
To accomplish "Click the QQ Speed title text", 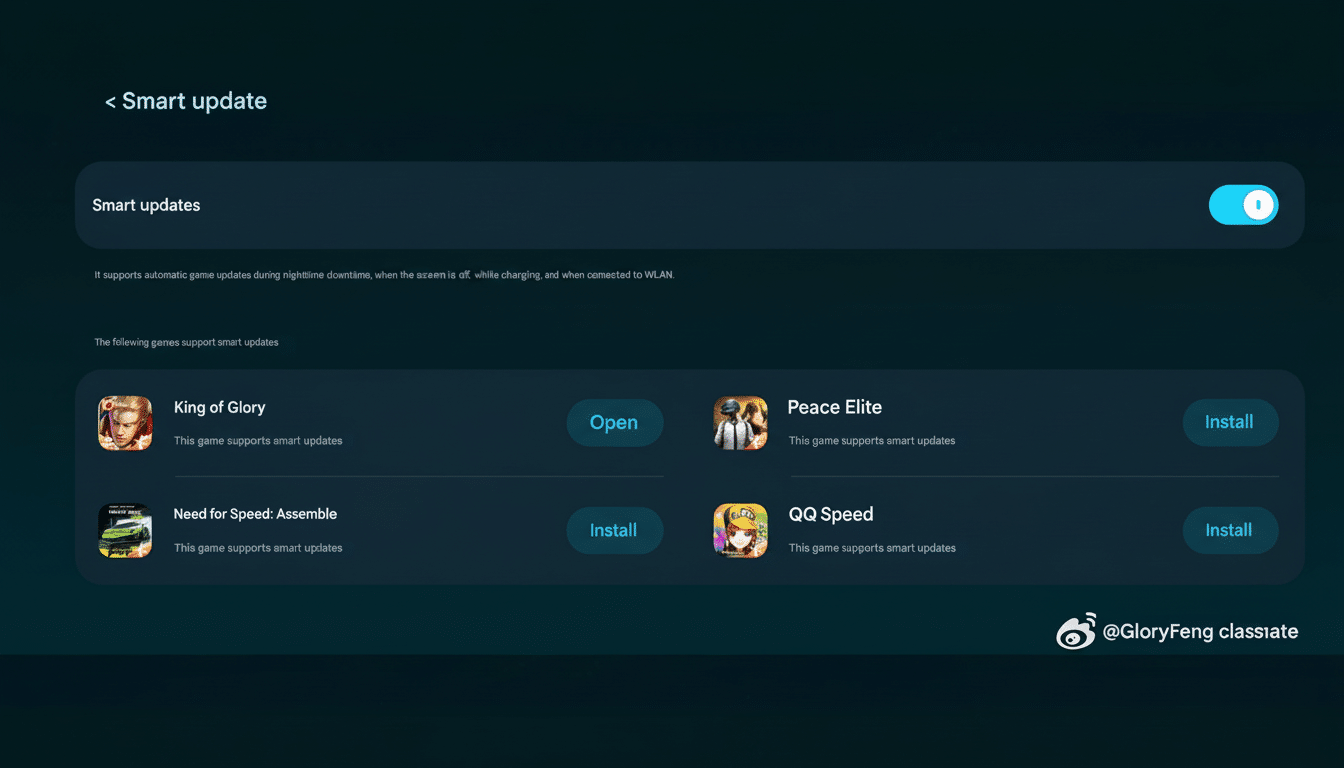I will point(831,513).
